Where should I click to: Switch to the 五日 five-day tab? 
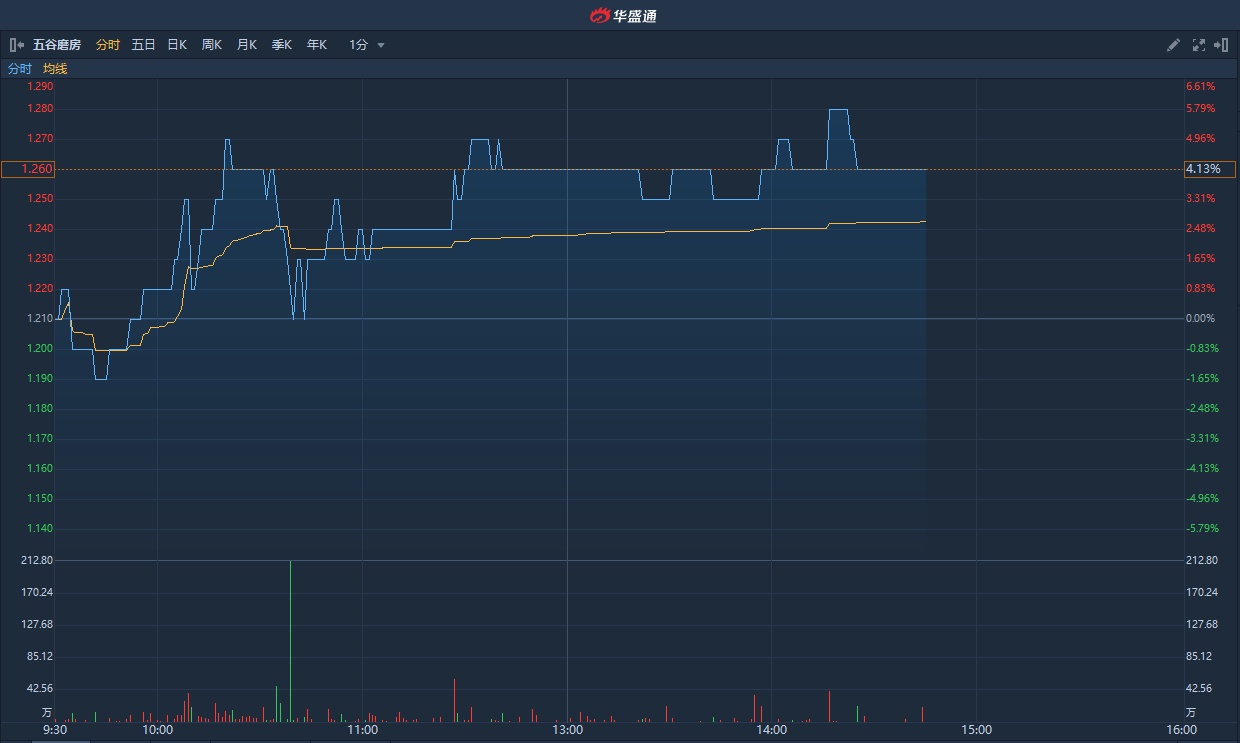143,45
